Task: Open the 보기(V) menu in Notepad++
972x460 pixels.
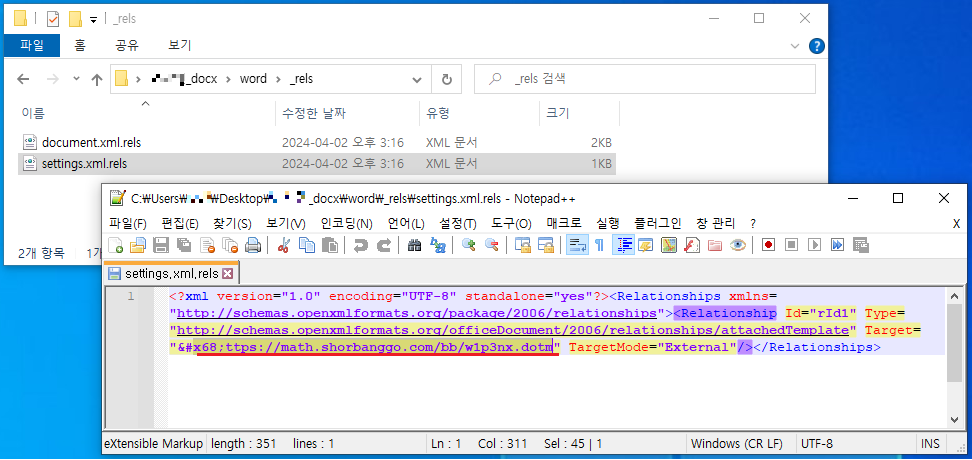Action: (x=286, y=224)
